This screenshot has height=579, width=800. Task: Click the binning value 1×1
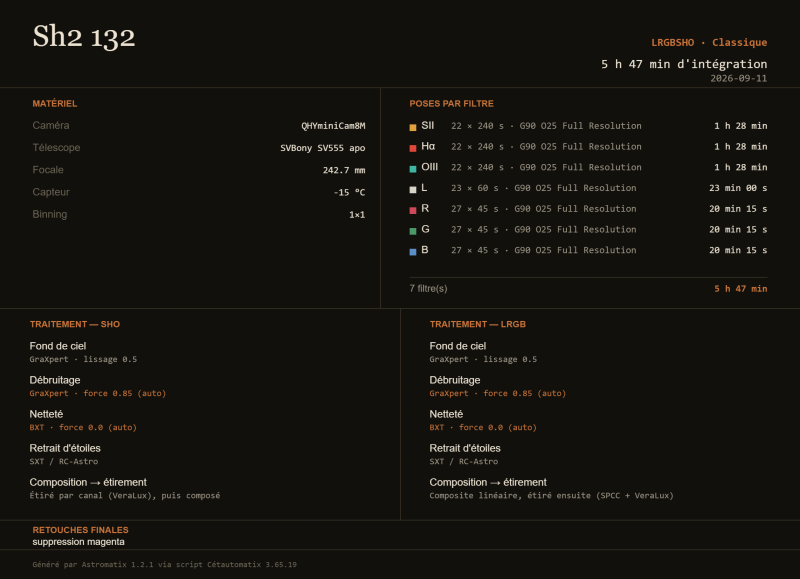coord(357,215)
